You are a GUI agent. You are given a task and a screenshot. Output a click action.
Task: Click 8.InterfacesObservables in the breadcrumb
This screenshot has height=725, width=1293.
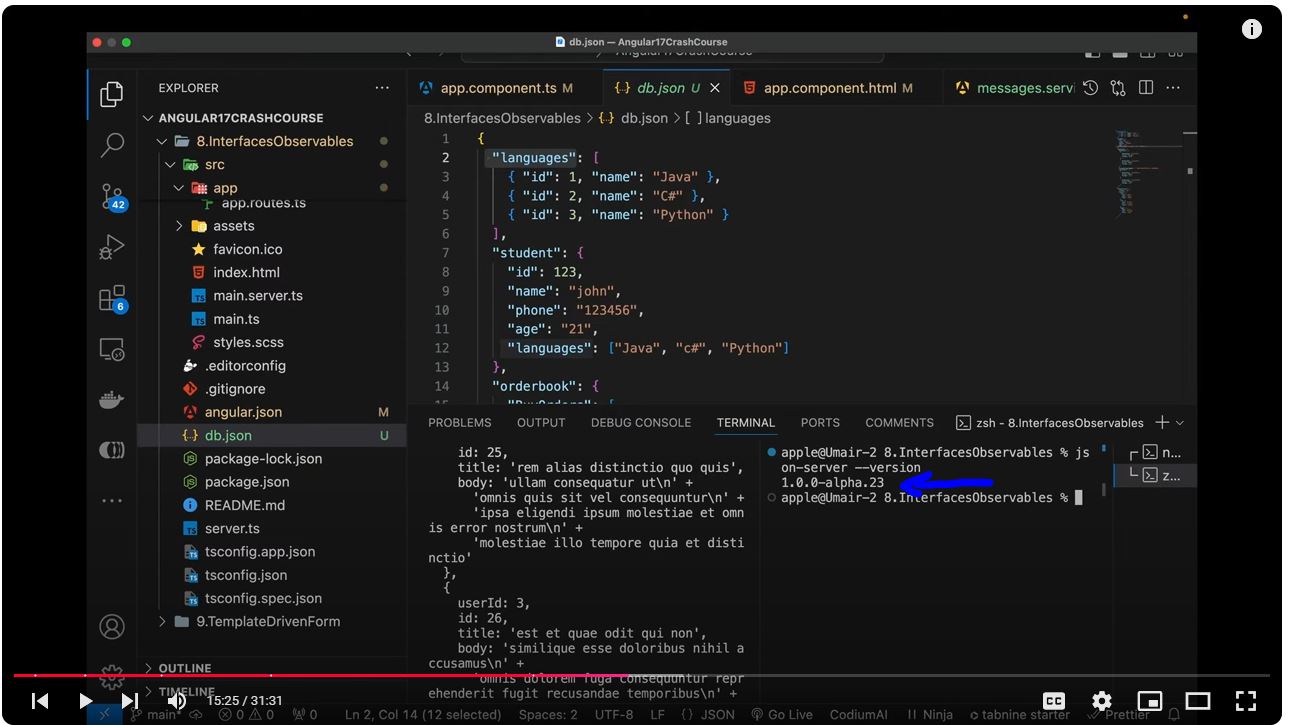click(502, 118)
